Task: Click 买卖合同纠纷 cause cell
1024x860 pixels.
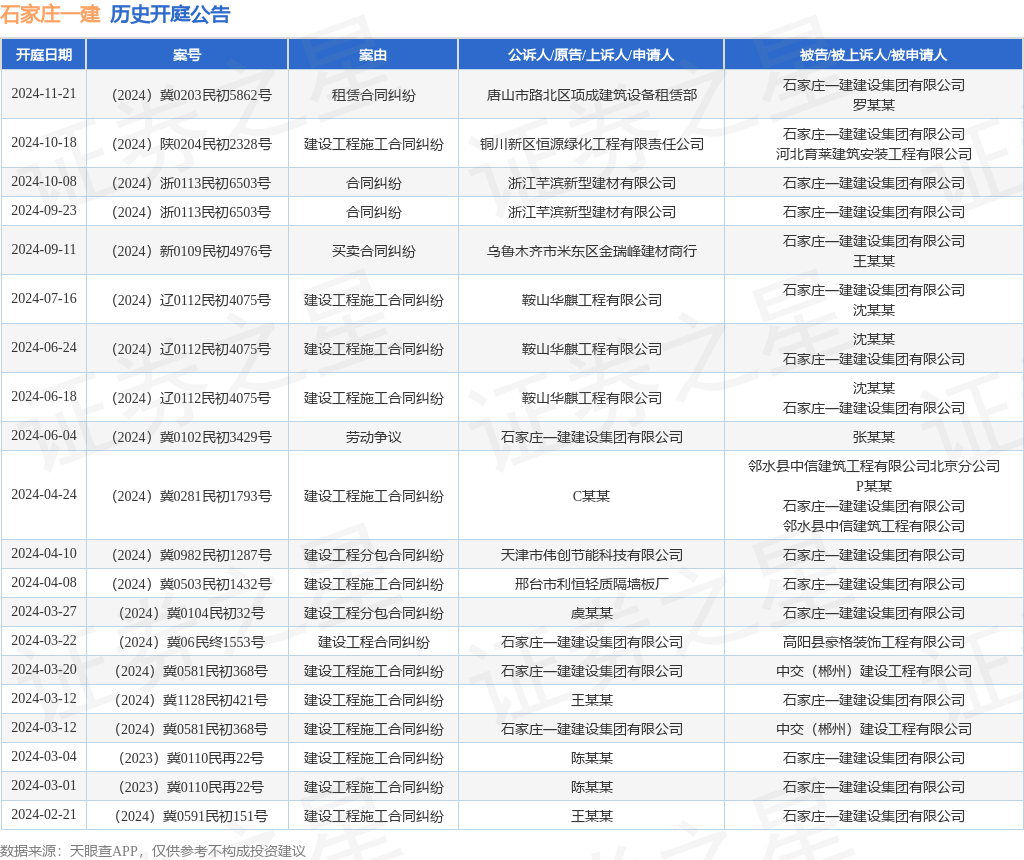Action: click(373, 251)
